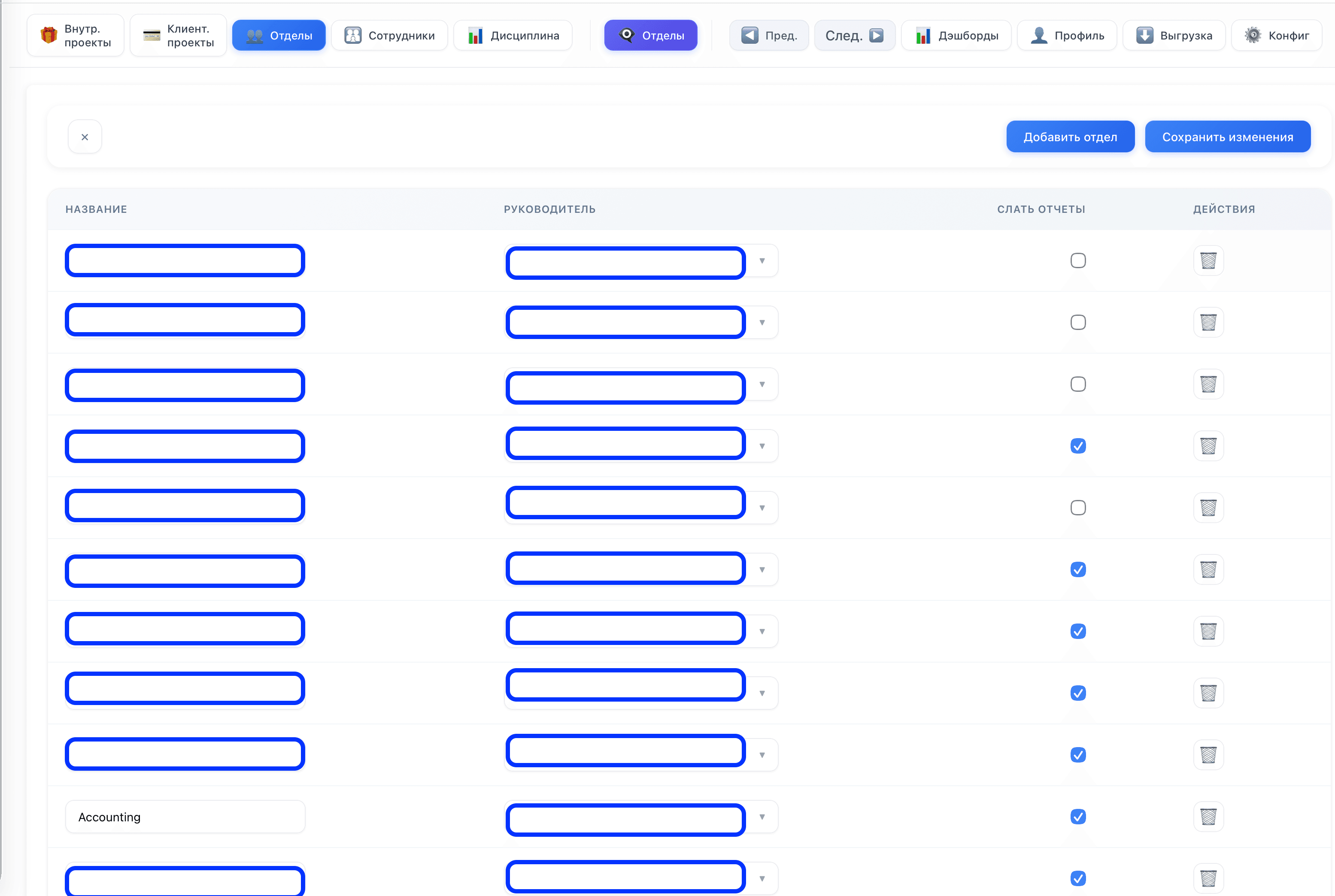The image size is (1335, 896).
Task: Enable report reminders in first row
Action: tap(1078, 260)
